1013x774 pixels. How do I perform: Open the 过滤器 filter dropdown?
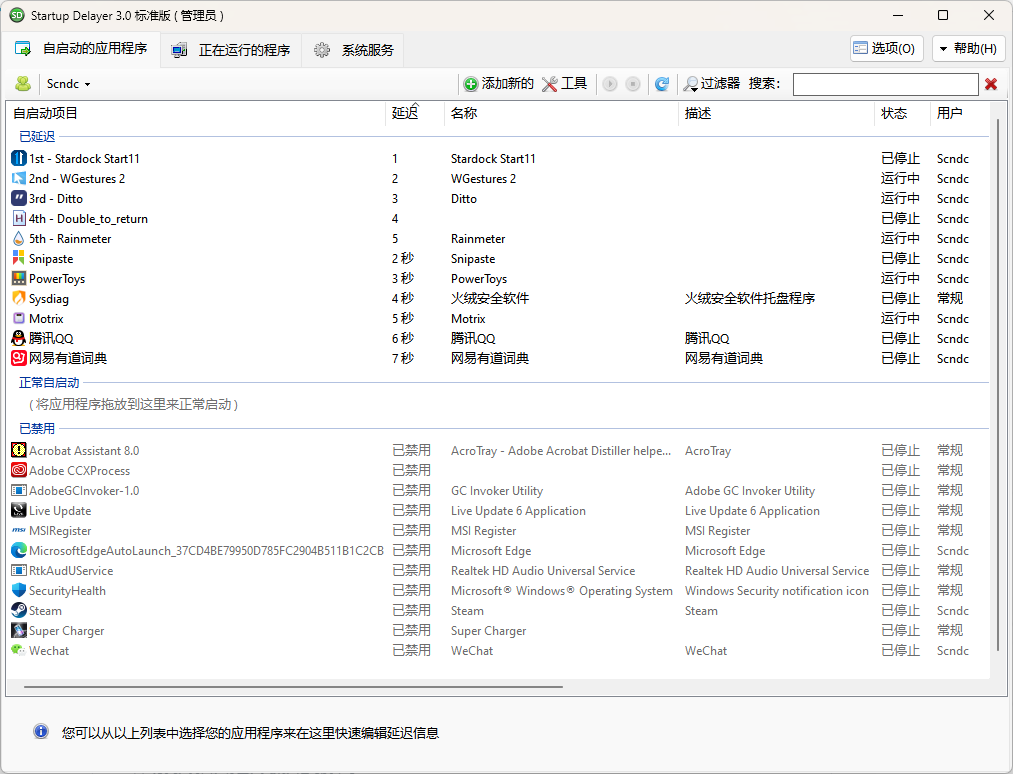[x=711, y=84]
